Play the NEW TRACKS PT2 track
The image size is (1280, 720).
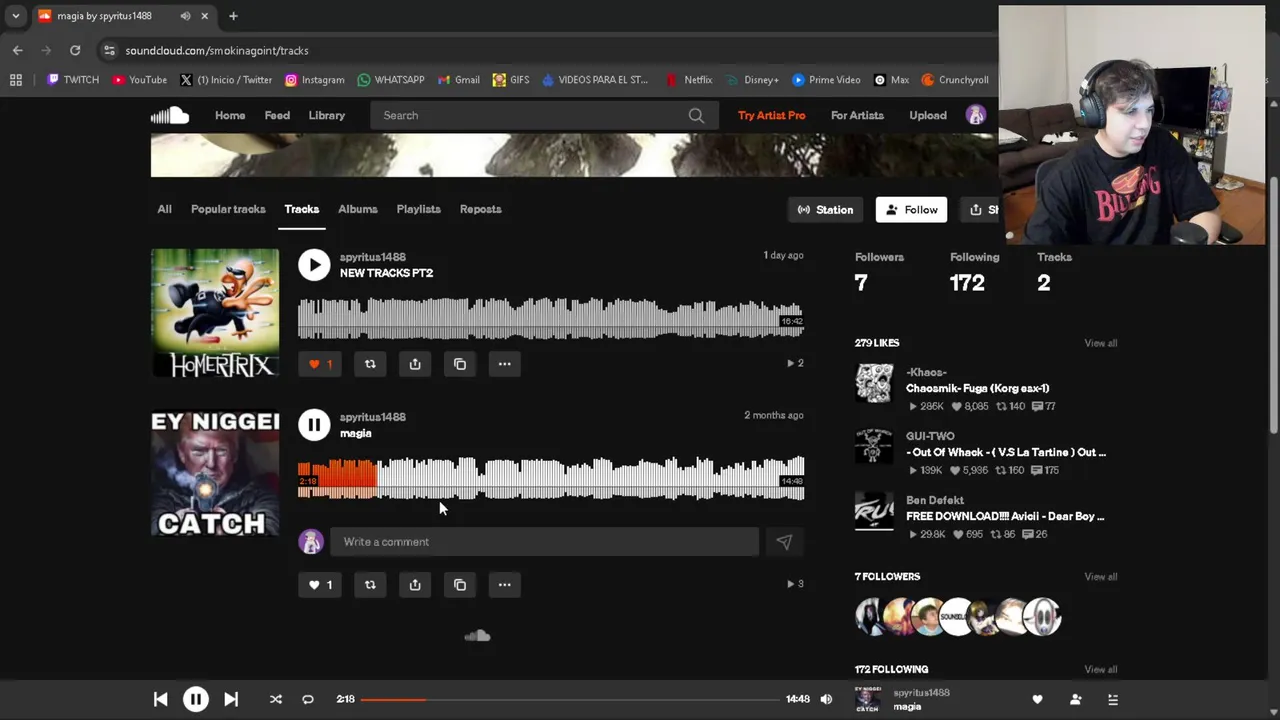(314, 265)
